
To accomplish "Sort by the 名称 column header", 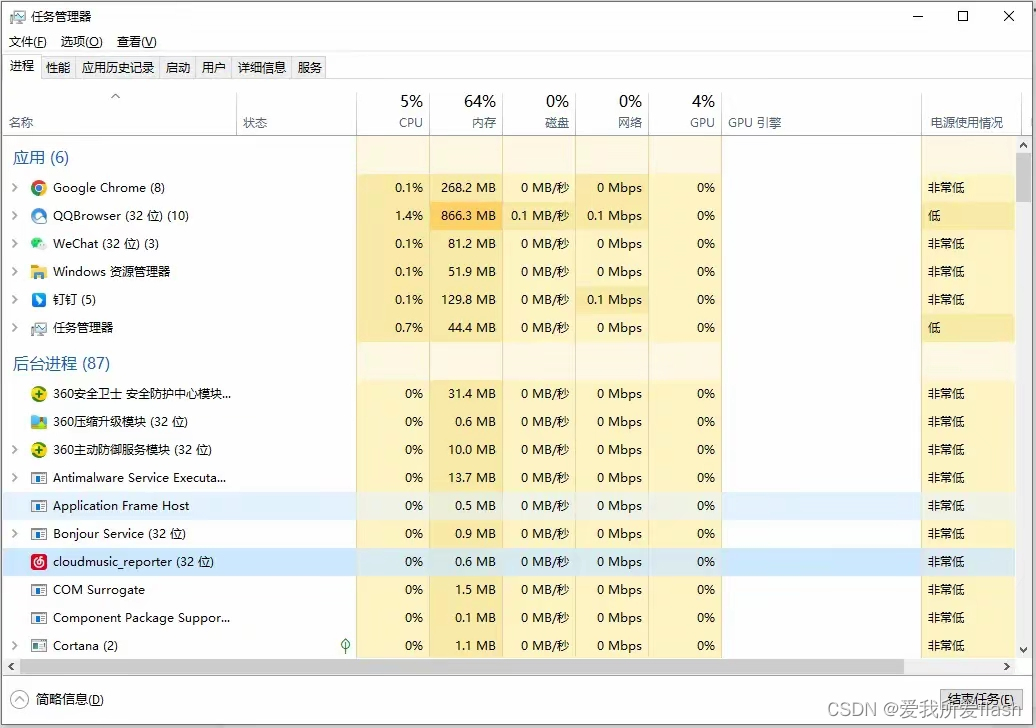I will [120, 114].
